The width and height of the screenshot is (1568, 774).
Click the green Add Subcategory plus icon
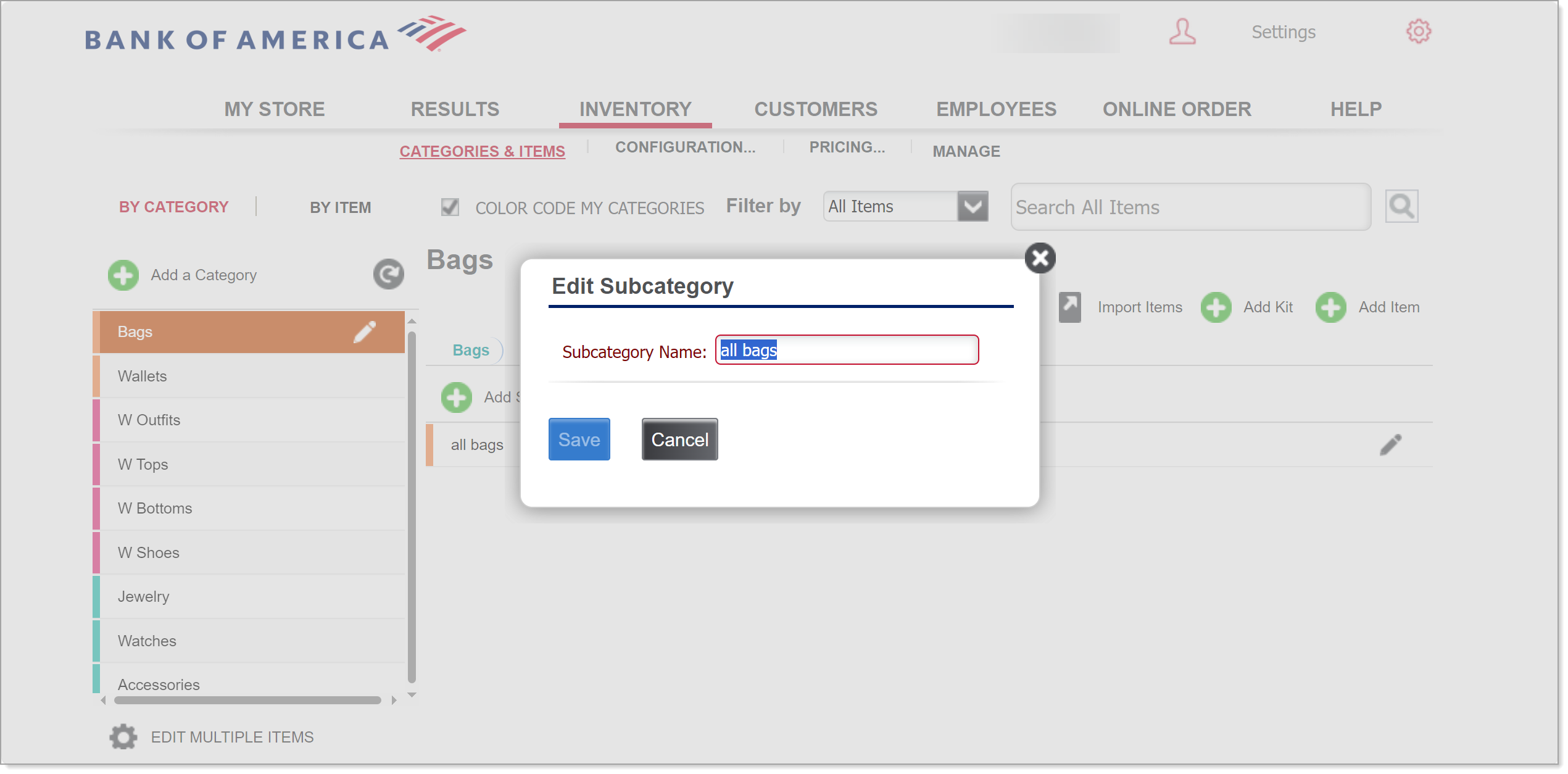click(x=457, y=397)
